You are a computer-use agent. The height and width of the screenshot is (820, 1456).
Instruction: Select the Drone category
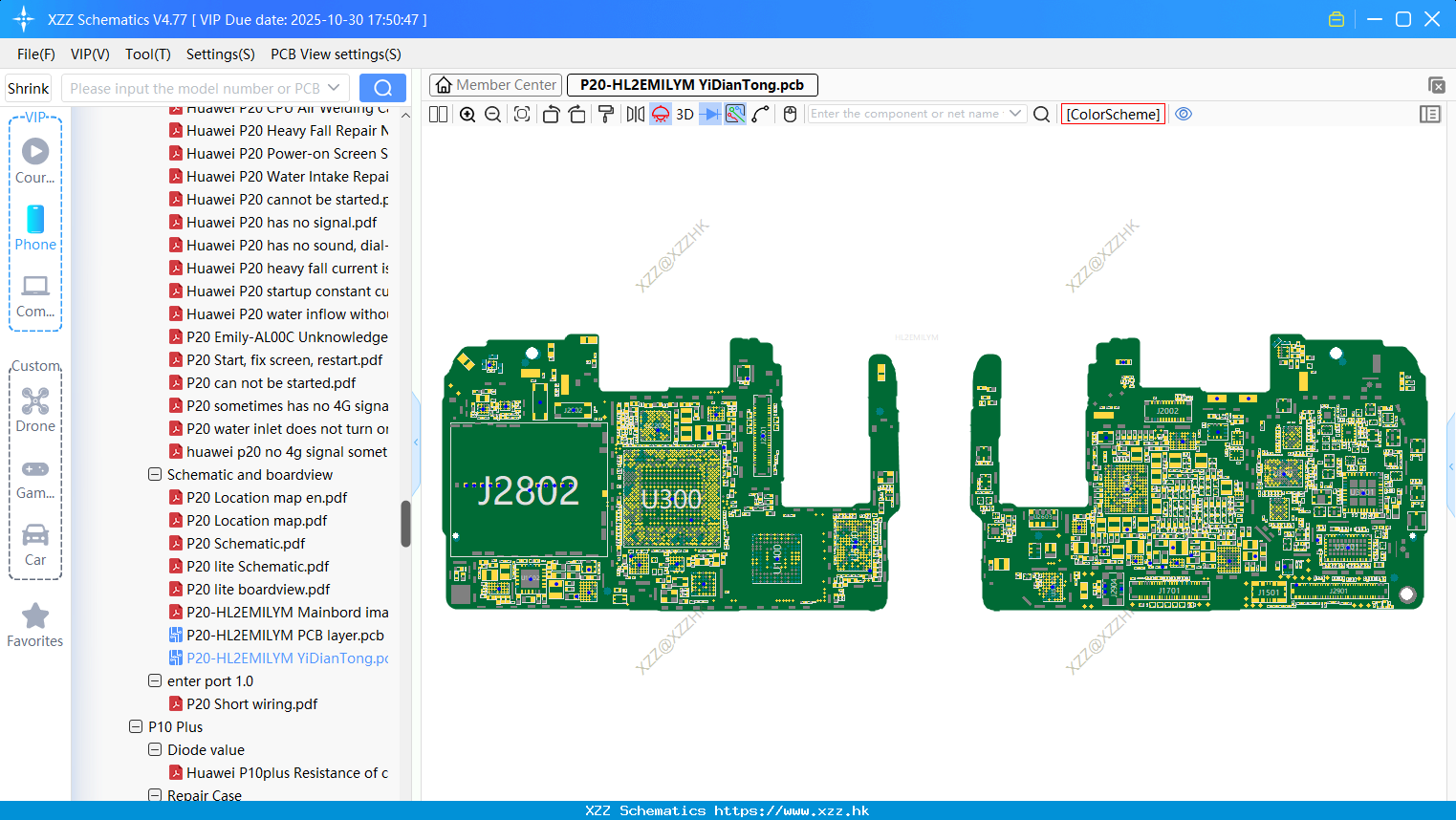coord(35,409)
